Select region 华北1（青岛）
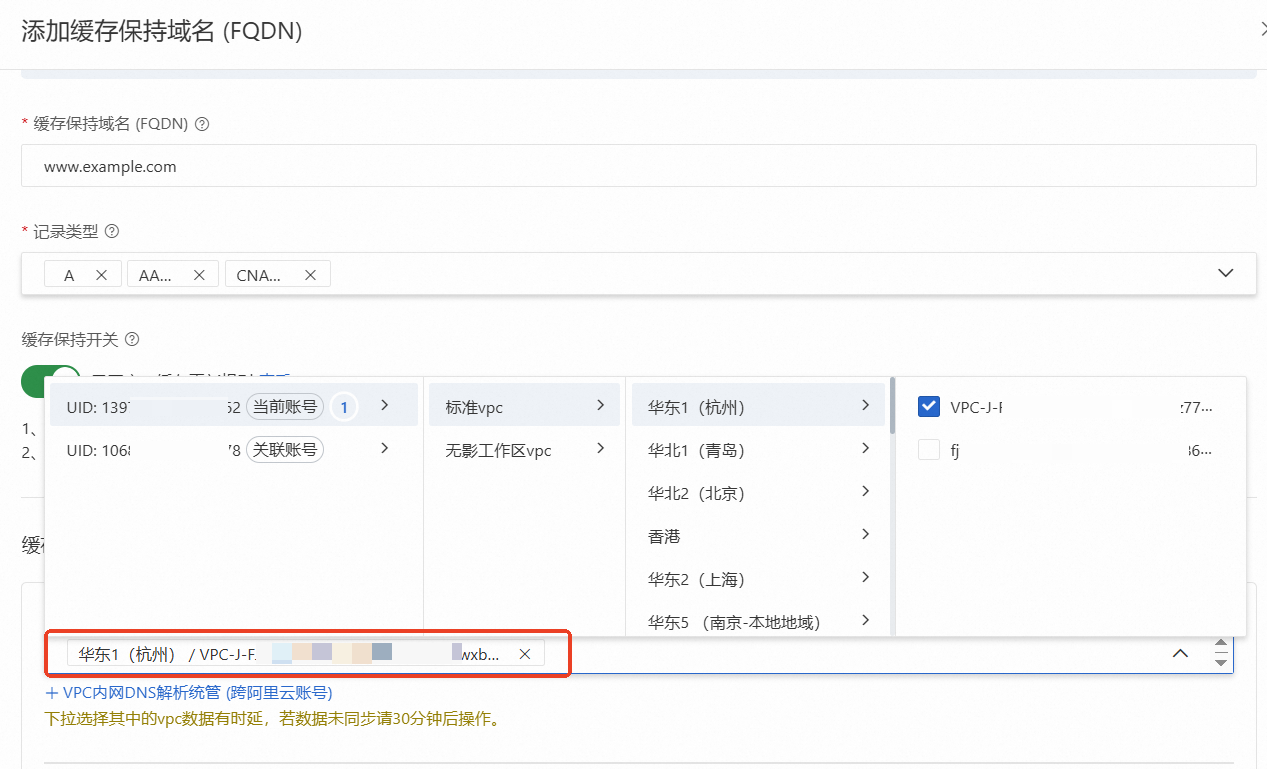The image size is (1267, 769). click(758, 450)
